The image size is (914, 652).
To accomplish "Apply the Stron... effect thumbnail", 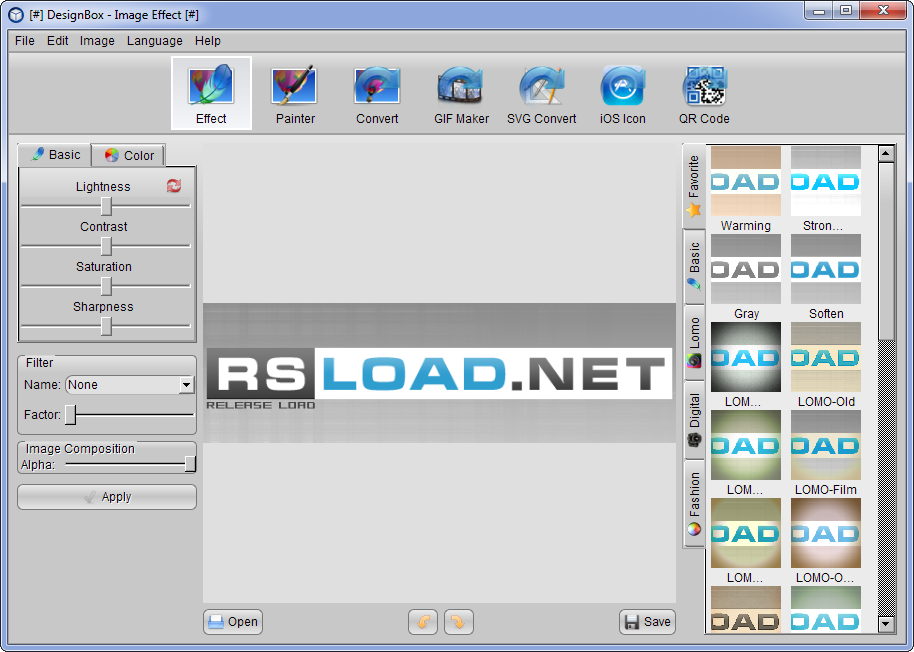I will [x=825, y=181].
